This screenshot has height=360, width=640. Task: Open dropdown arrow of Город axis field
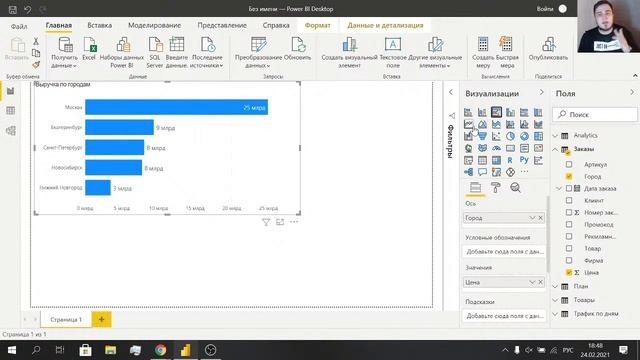point(532,218)
